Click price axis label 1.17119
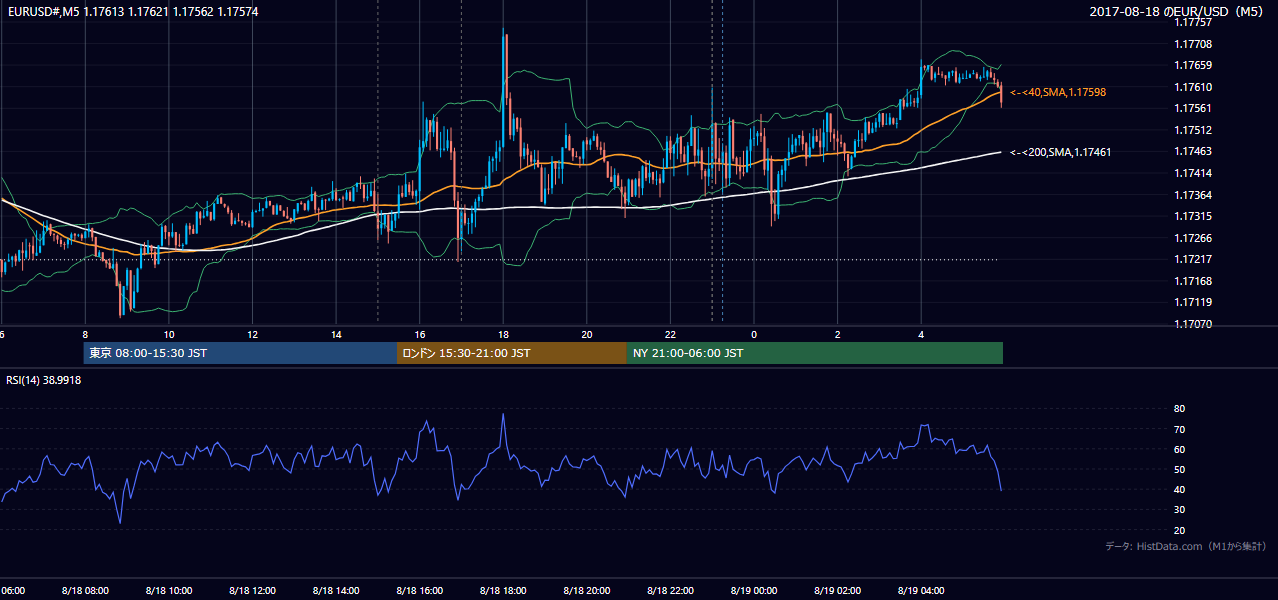Image resolution: width=1278 pixels, height=600 pixels. pyautogui.click(x=1192, y=302)
